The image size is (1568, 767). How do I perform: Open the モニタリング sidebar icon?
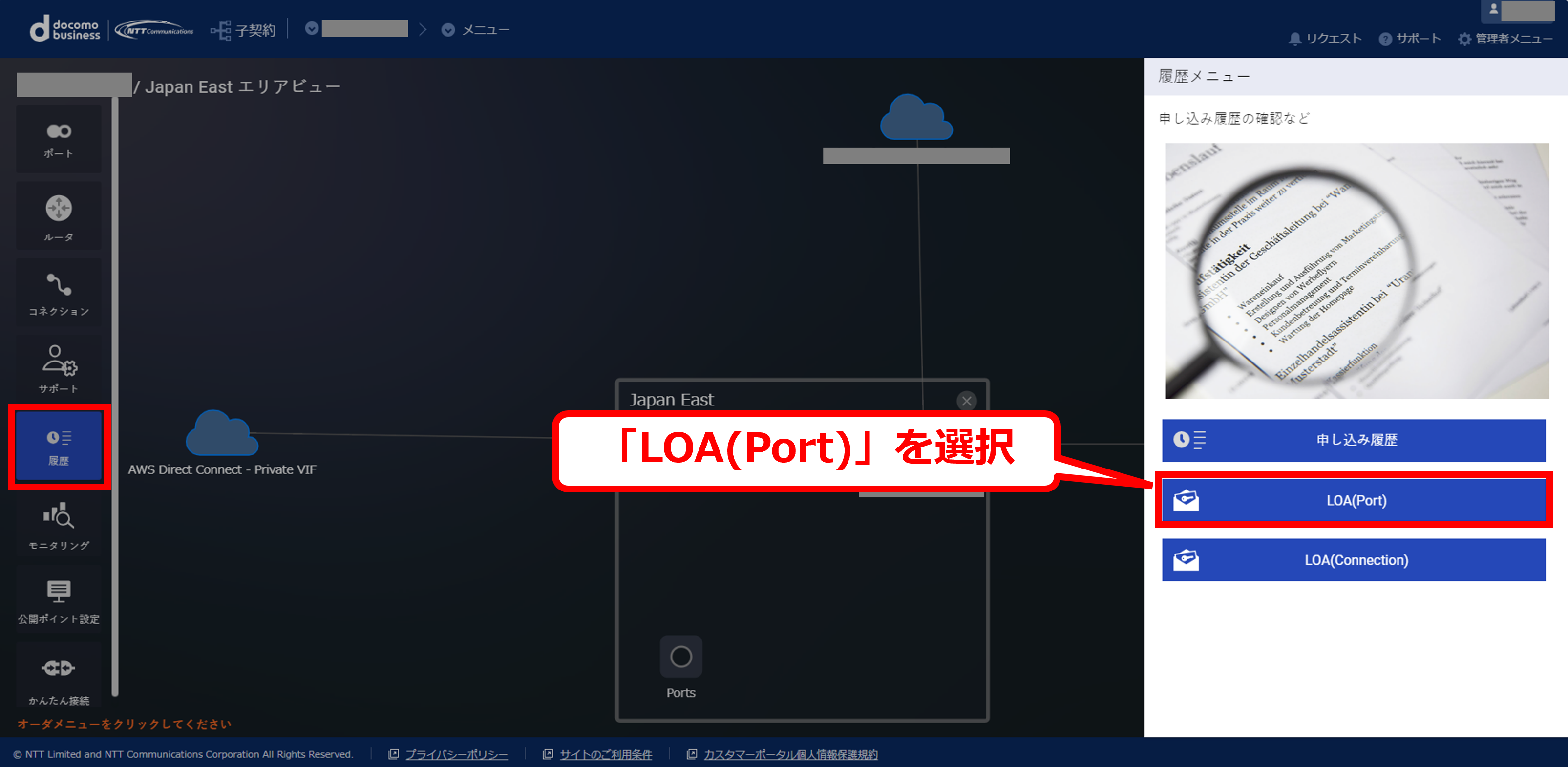point(59,525)
